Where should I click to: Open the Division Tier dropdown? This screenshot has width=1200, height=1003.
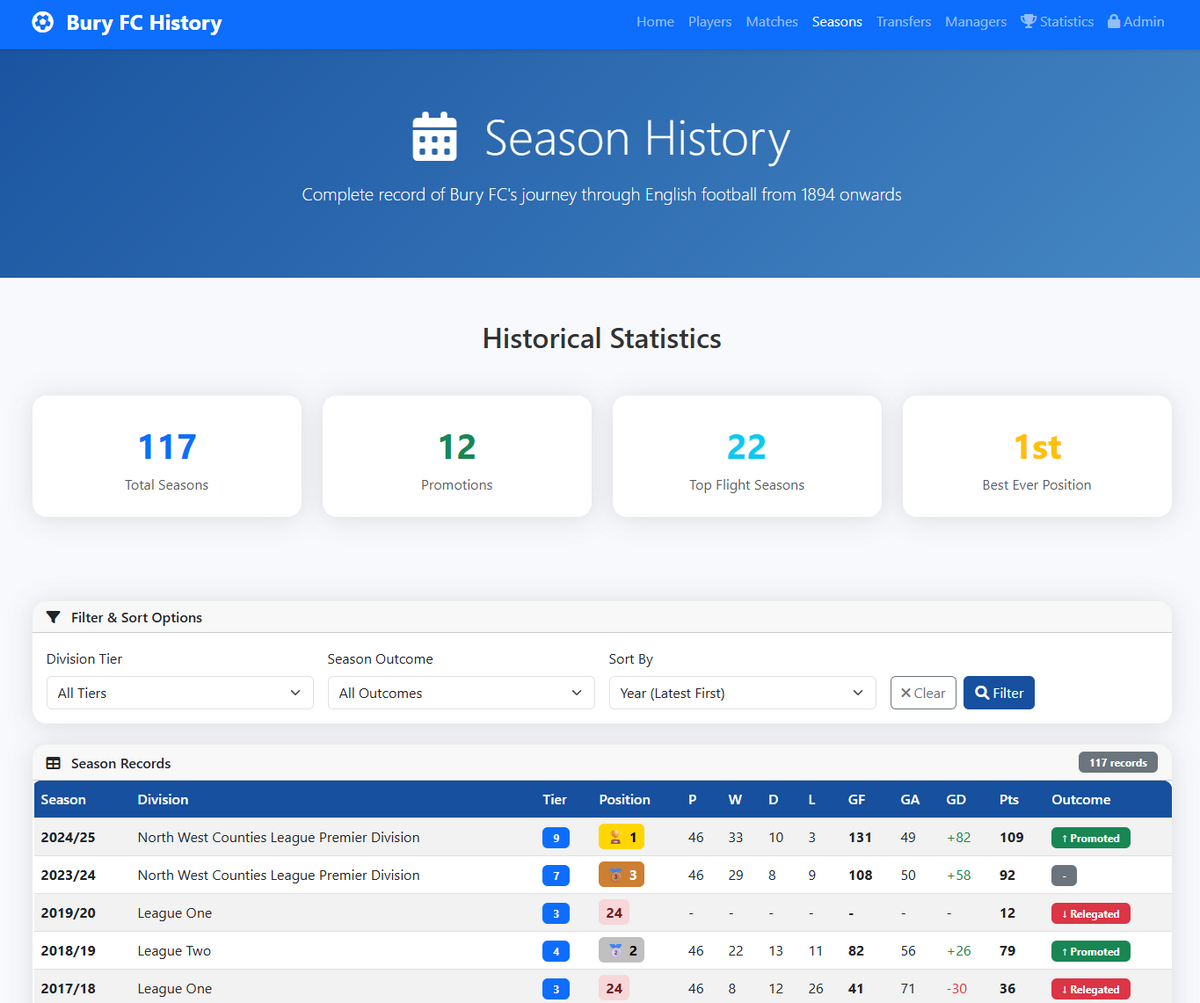click(180, 693)
